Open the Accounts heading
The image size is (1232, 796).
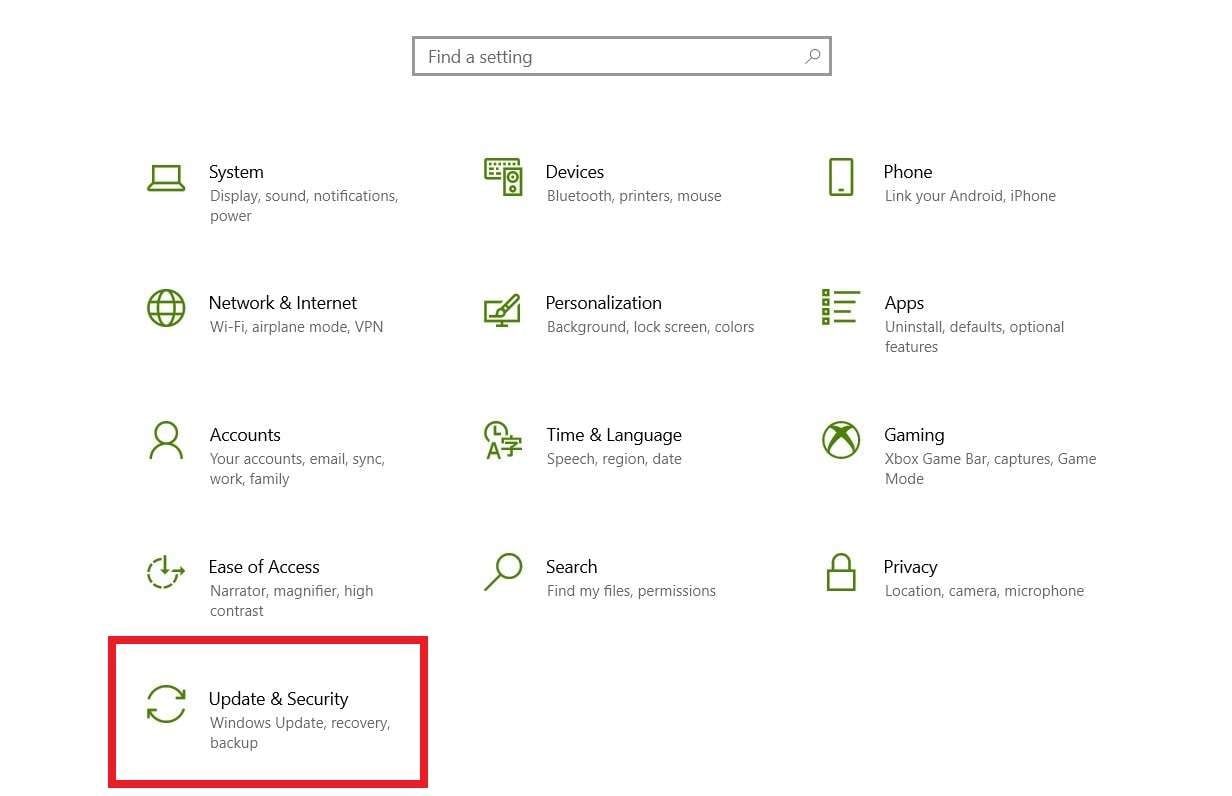(245, 435)
